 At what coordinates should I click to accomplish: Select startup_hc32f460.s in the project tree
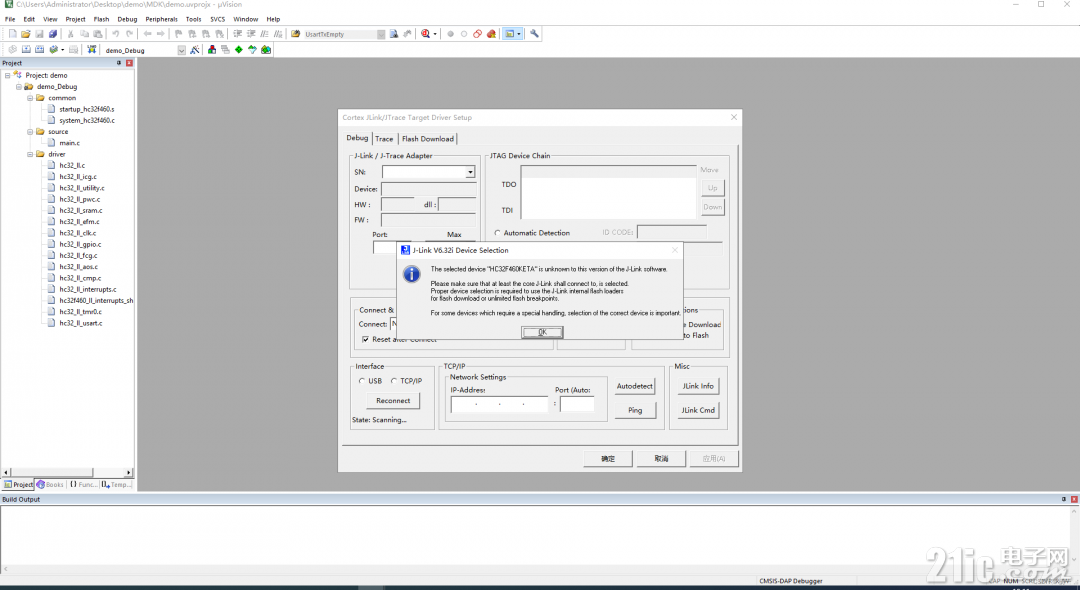87,109
